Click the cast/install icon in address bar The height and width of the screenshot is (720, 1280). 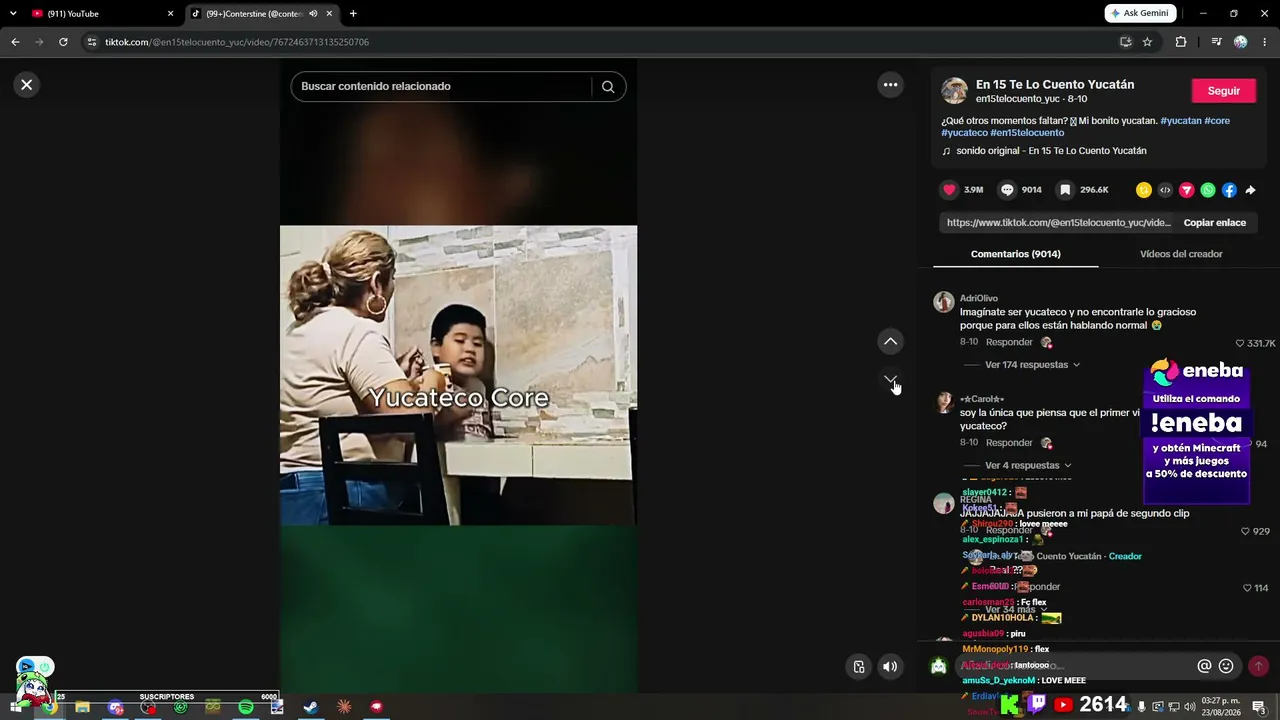[x=1125, y=42]
